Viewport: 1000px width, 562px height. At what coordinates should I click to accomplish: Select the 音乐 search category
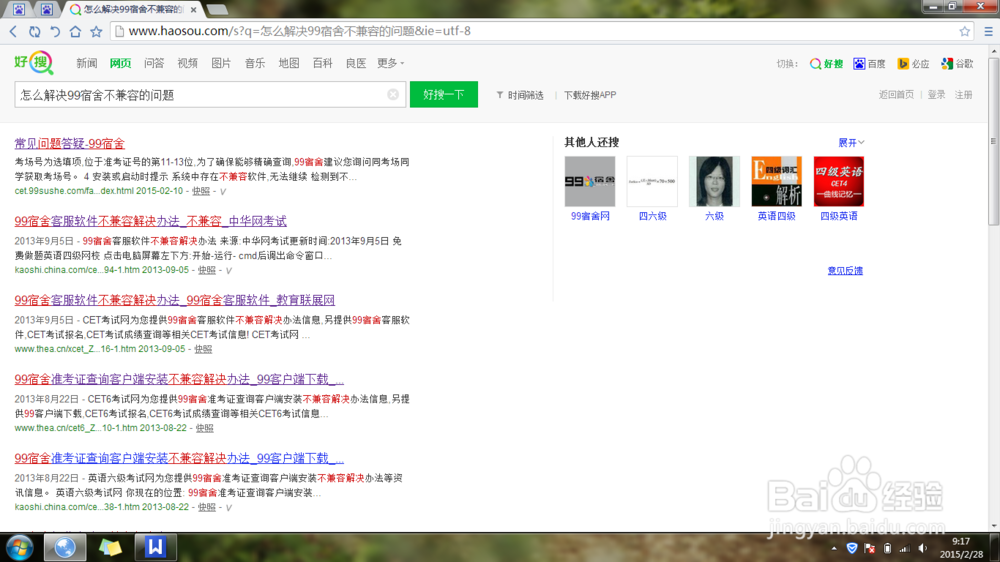[x=255, y=63]
